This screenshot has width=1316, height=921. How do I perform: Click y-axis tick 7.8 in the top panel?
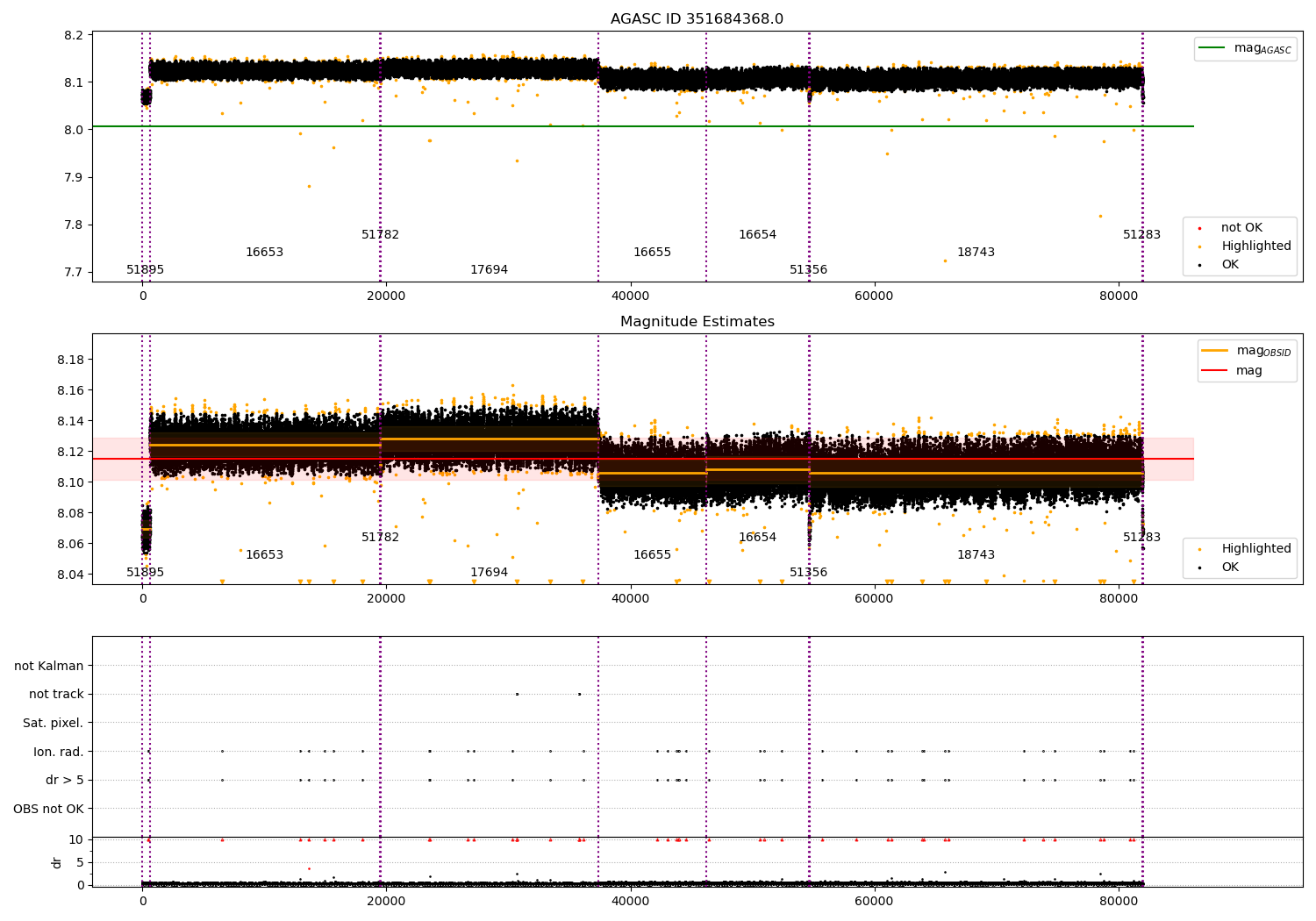[74, 225]
